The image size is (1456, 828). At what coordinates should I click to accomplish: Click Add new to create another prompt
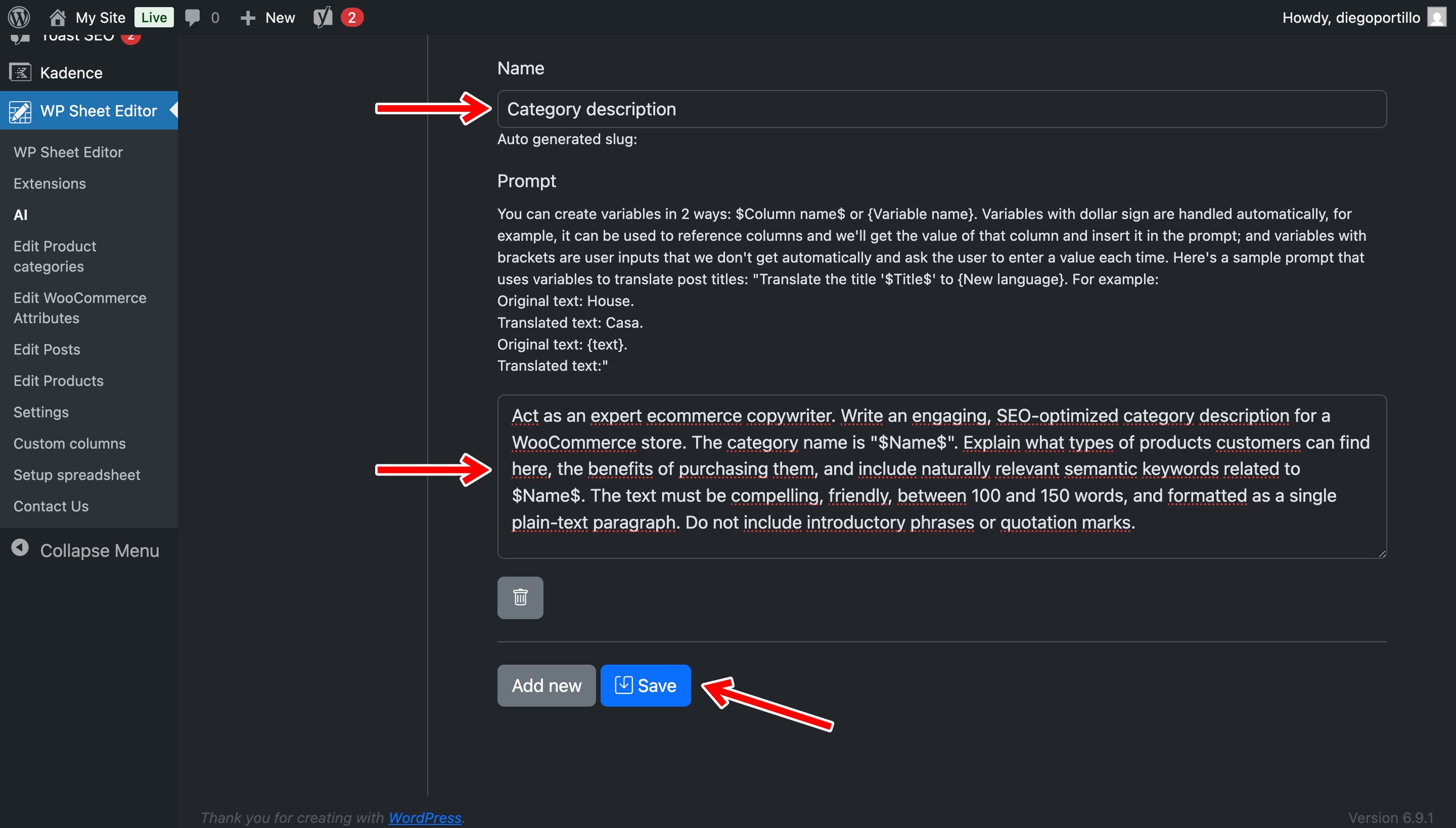[x=546, y=685]
